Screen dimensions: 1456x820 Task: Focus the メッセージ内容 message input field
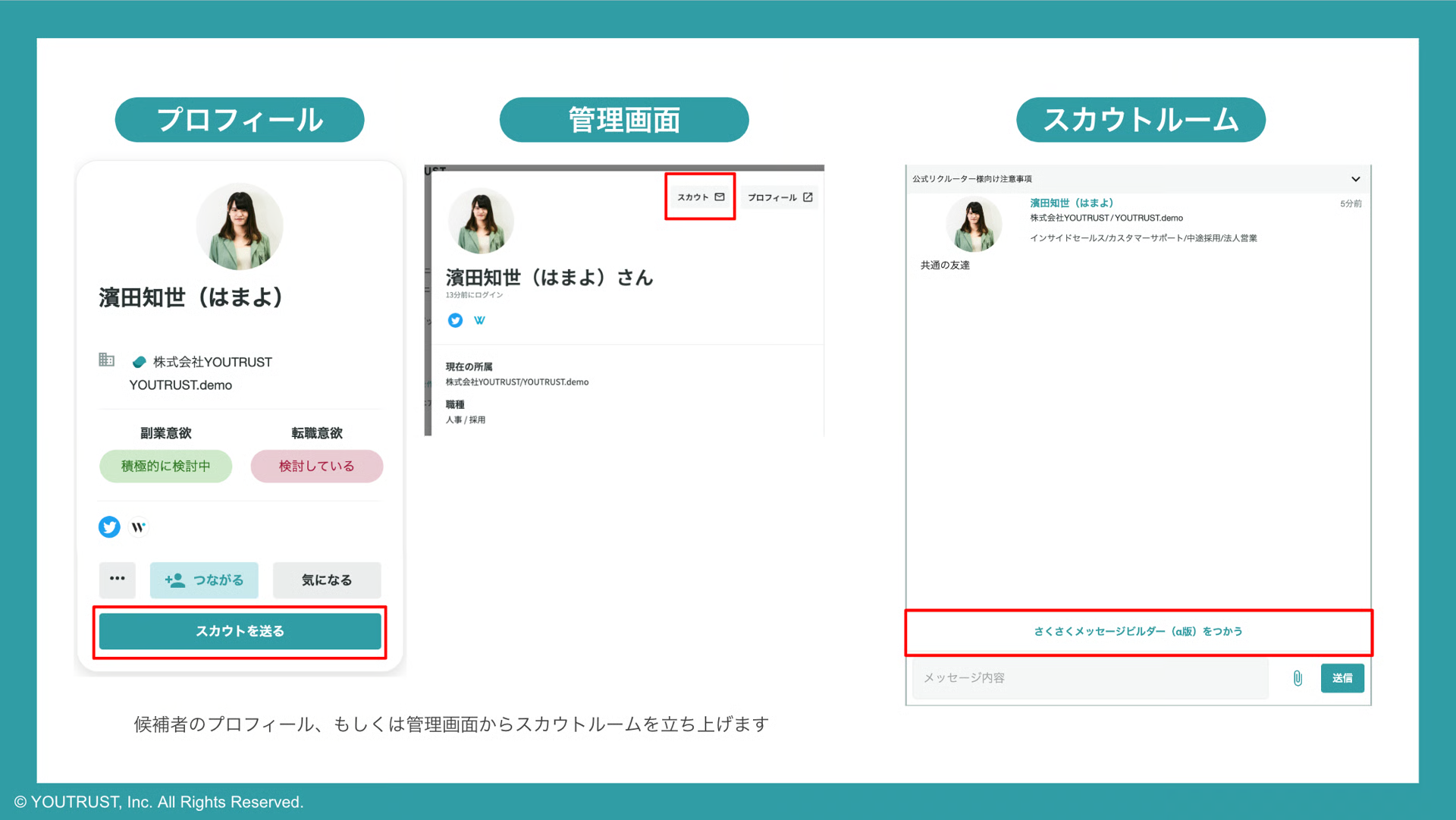1090,677
